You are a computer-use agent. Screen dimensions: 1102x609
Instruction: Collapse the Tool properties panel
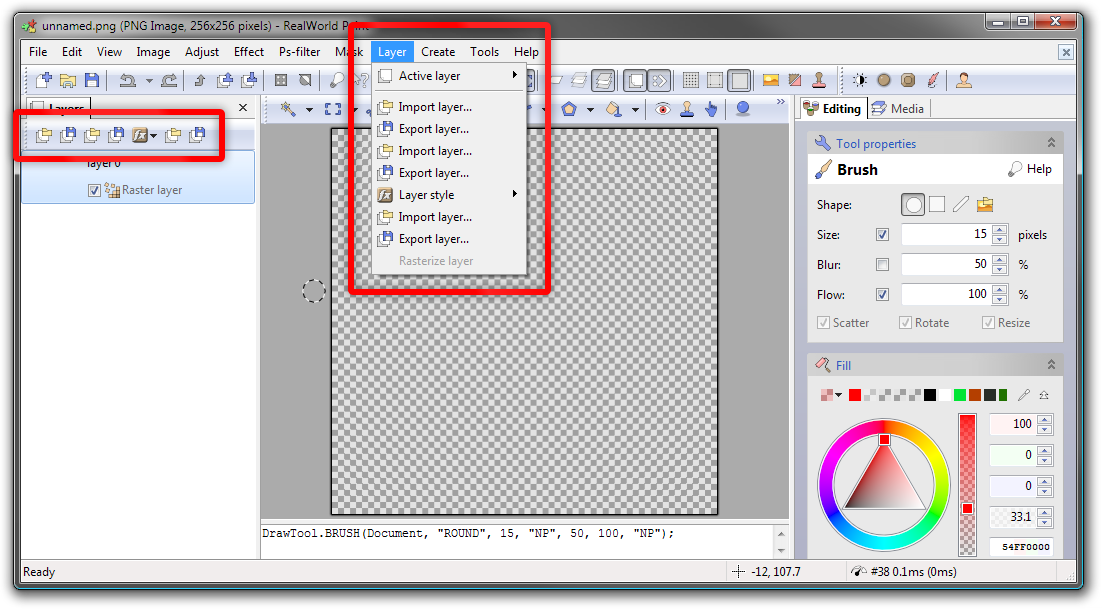click(x=1051, y=143)
